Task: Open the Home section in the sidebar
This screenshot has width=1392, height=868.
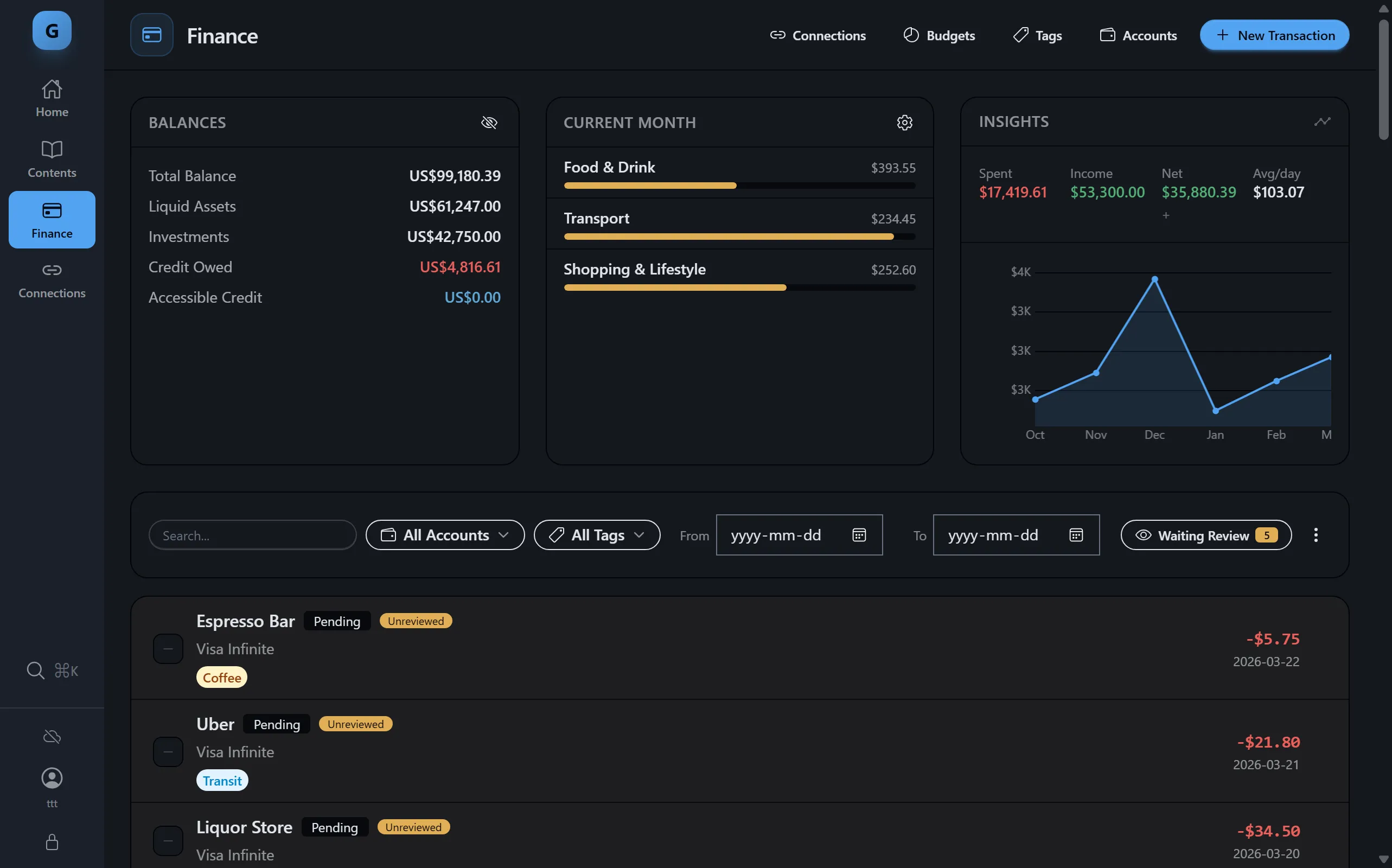Action: (x=51, y=98)
